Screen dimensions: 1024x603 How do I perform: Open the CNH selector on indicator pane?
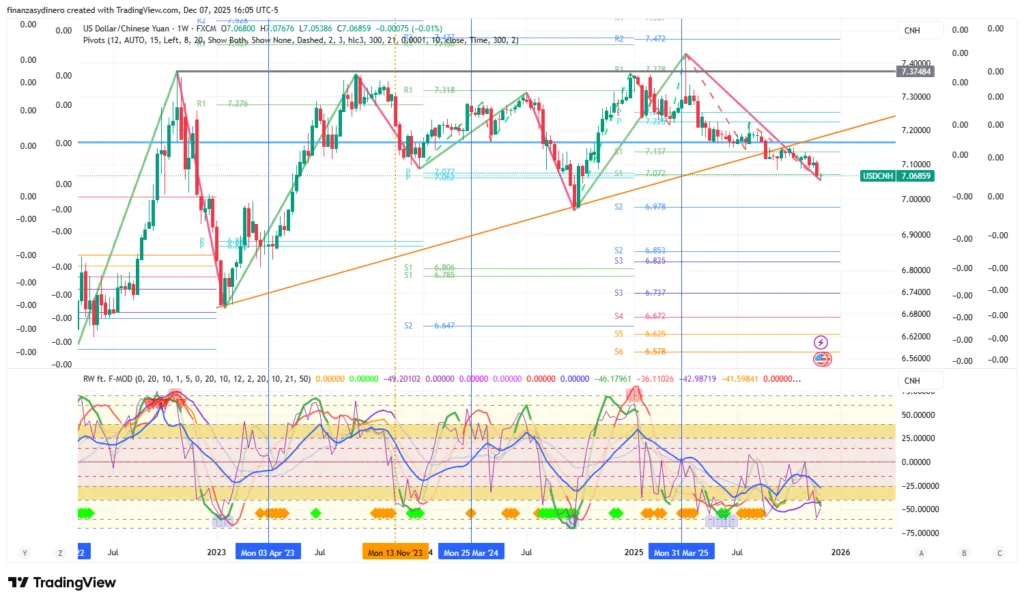(912, 380)
